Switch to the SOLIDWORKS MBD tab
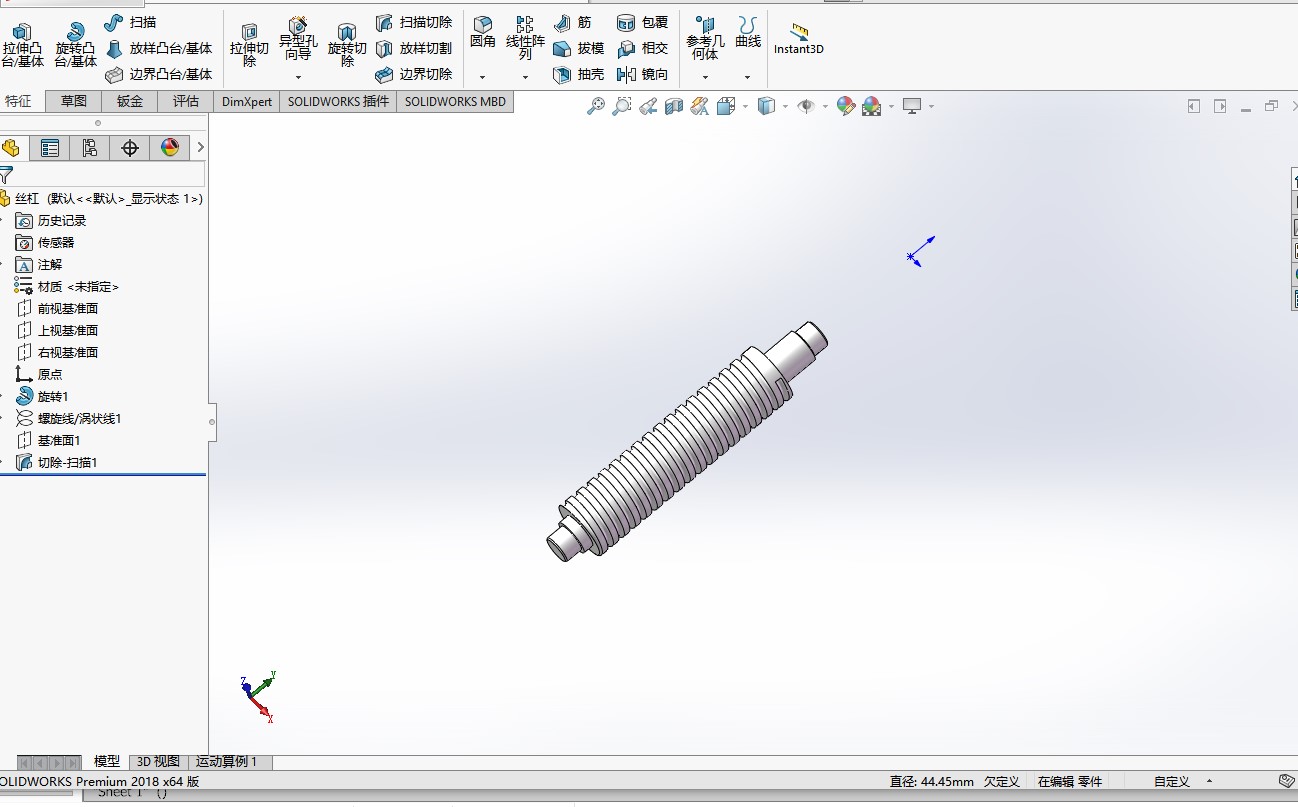Screen dimensions: 1298x807 455,101
